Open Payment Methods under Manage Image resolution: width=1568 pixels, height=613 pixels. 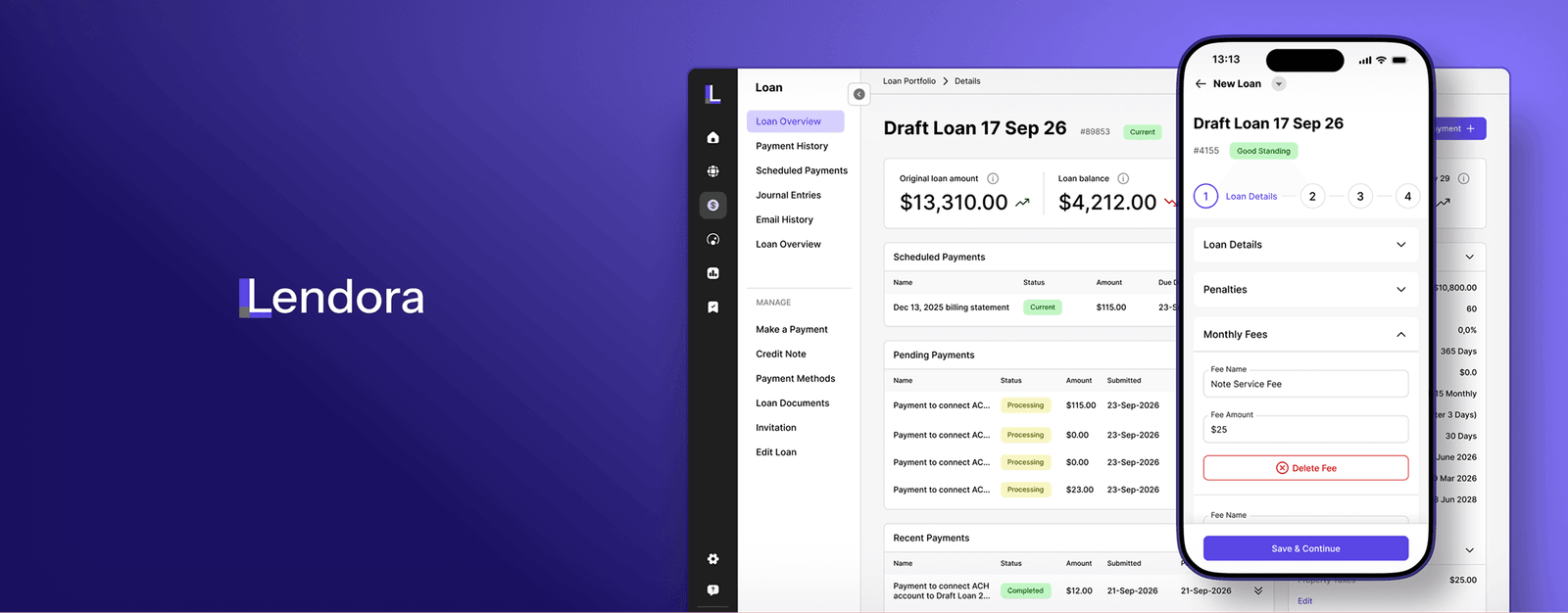tap(796, 379)
